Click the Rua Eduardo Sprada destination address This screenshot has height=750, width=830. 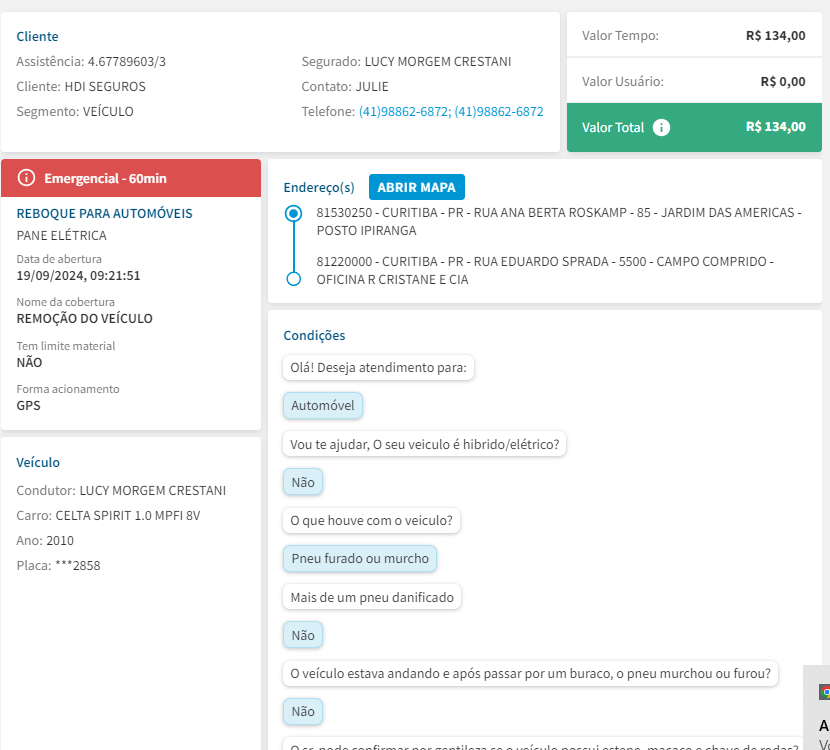545,271
